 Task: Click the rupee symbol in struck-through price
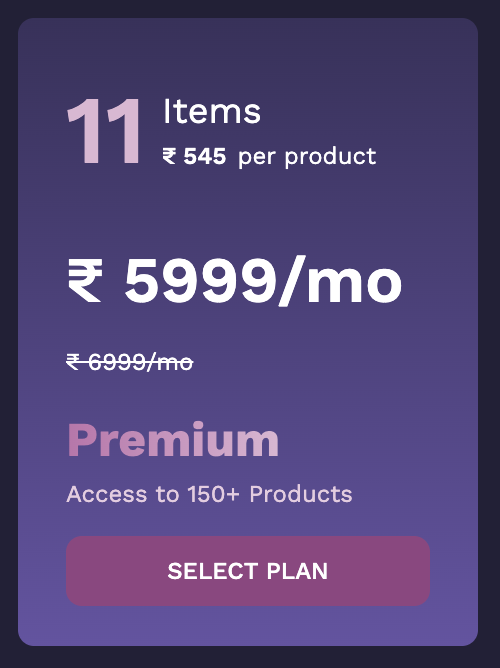click(x=73, y=362)
